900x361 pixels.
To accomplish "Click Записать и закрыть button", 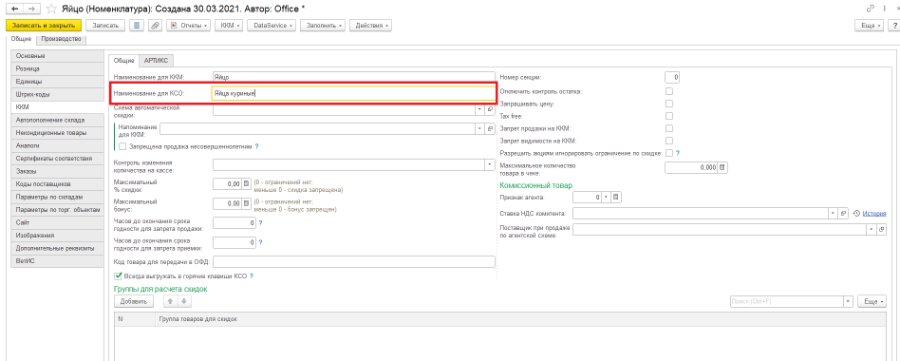I will (44, 25).
